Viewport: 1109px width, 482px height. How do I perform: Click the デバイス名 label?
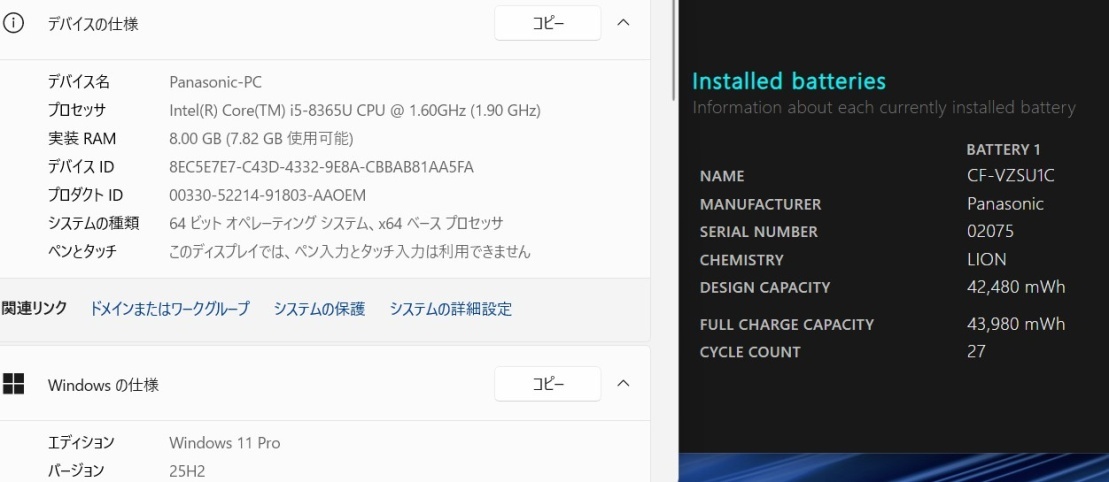click(79, 82)
